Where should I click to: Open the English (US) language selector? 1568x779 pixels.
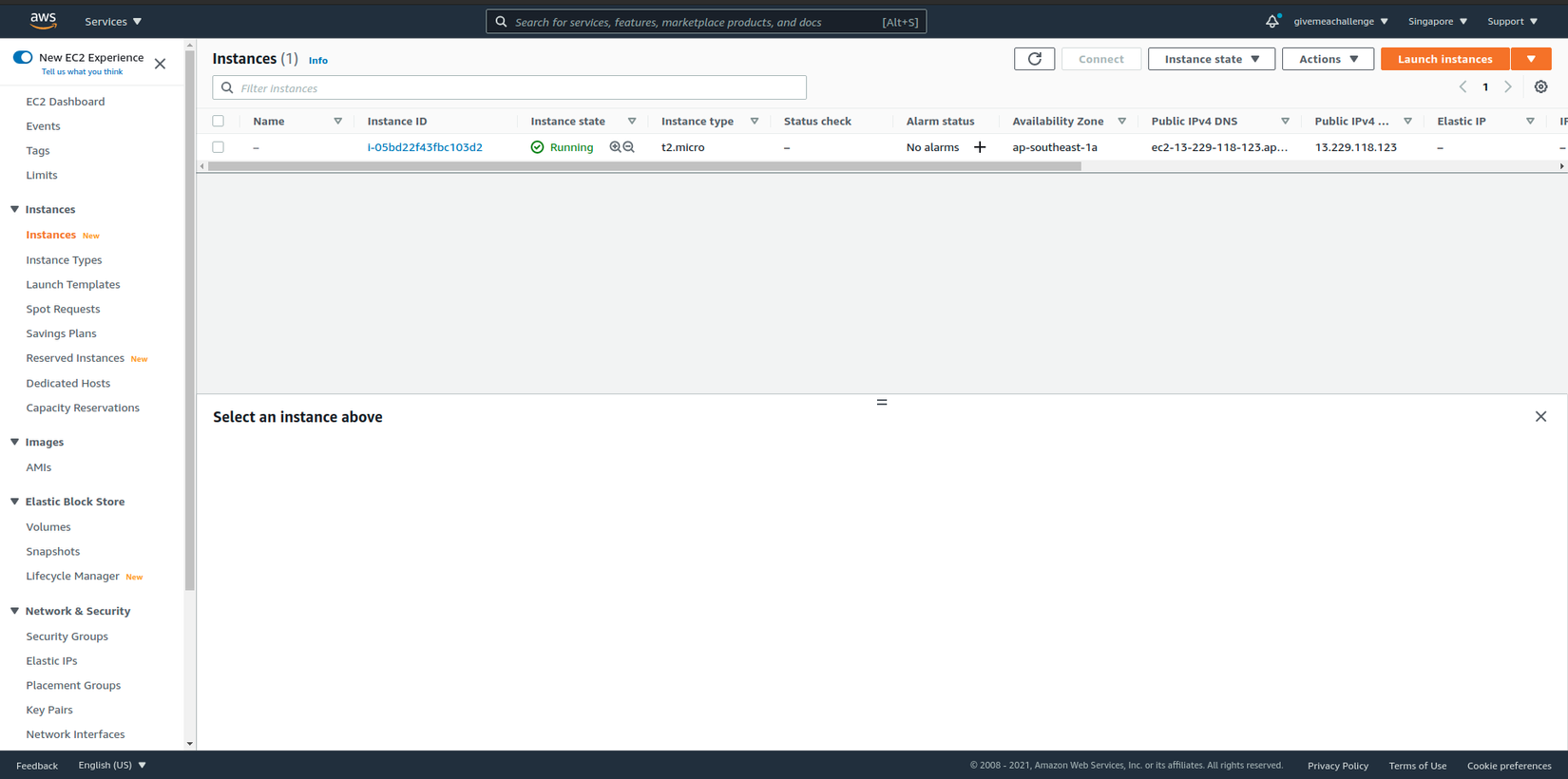[112, 765]
